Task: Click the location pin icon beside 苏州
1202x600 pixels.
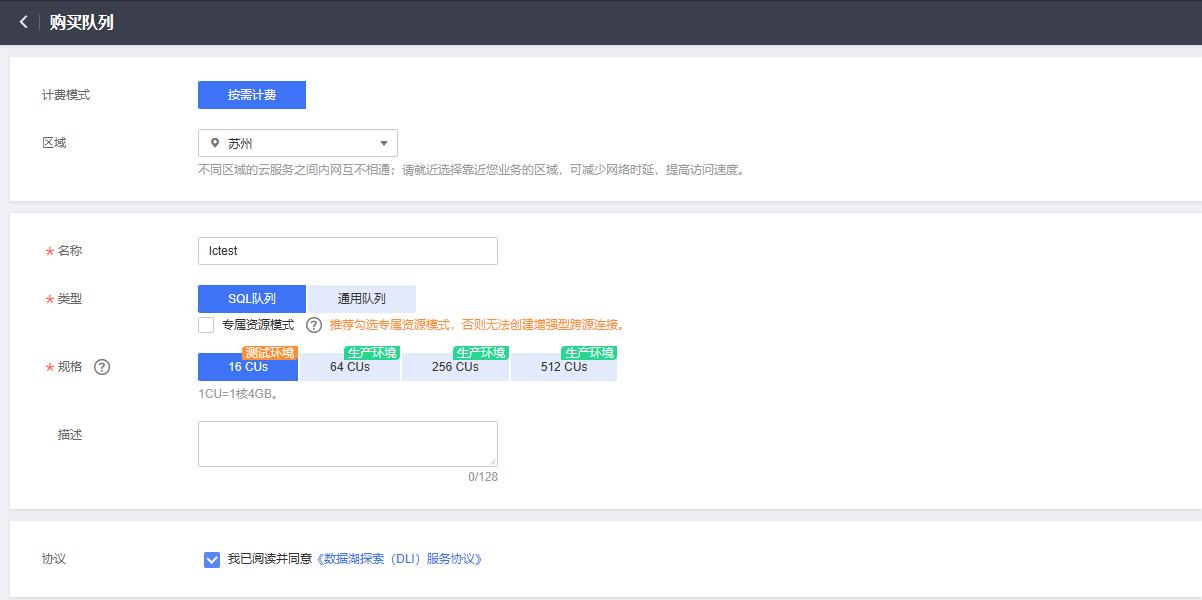Action: (x=215, y=143)
